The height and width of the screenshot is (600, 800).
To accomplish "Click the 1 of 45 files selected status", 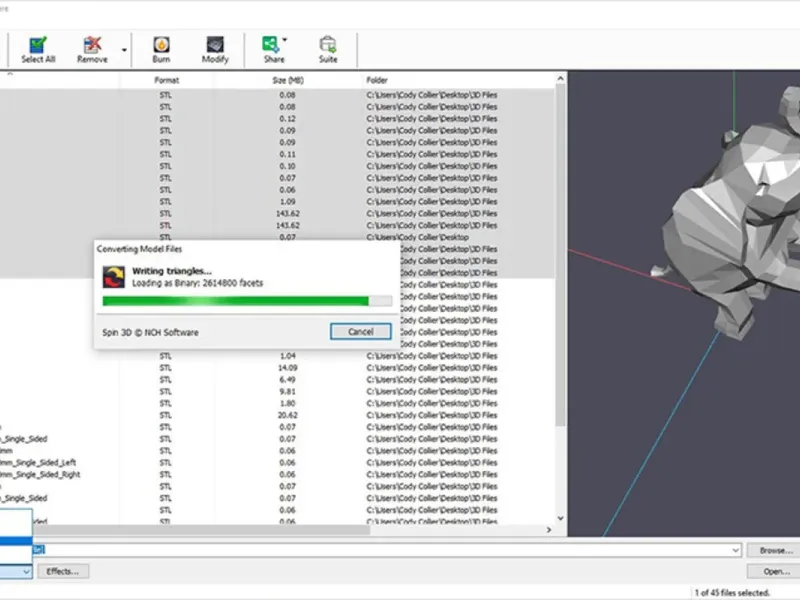I will tap(732, 593).
